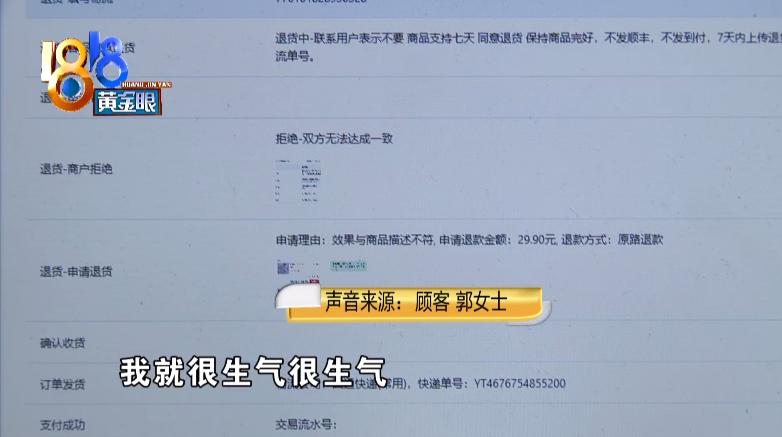Image resolution: width=782 pixels, height=437 pixels.
Task: Select the 退货-申请退货 row label
Action: pos(76,271)
